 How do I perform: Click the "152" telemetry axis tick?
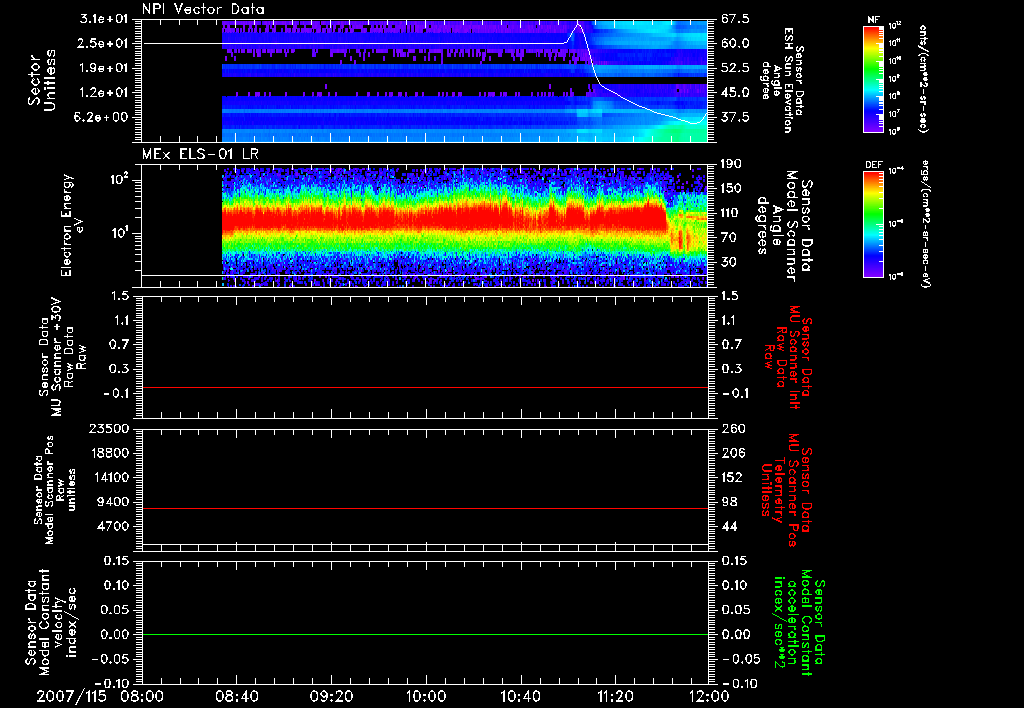[731, 477]
